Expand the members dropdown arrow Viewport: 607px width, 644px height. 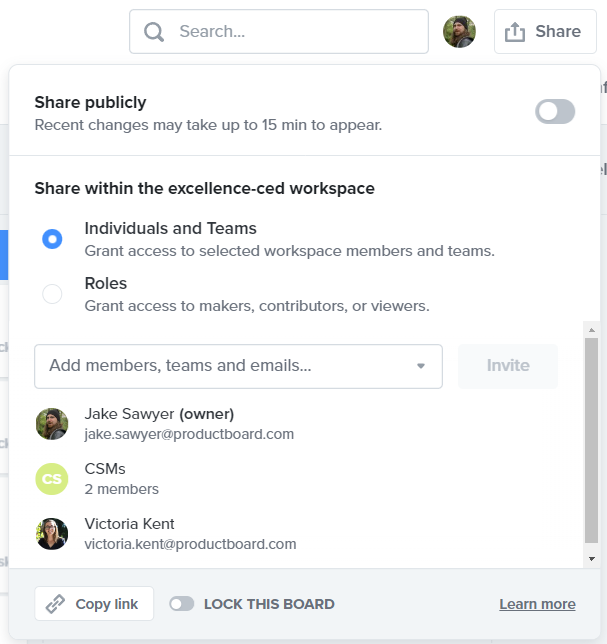tap(421, 366)
